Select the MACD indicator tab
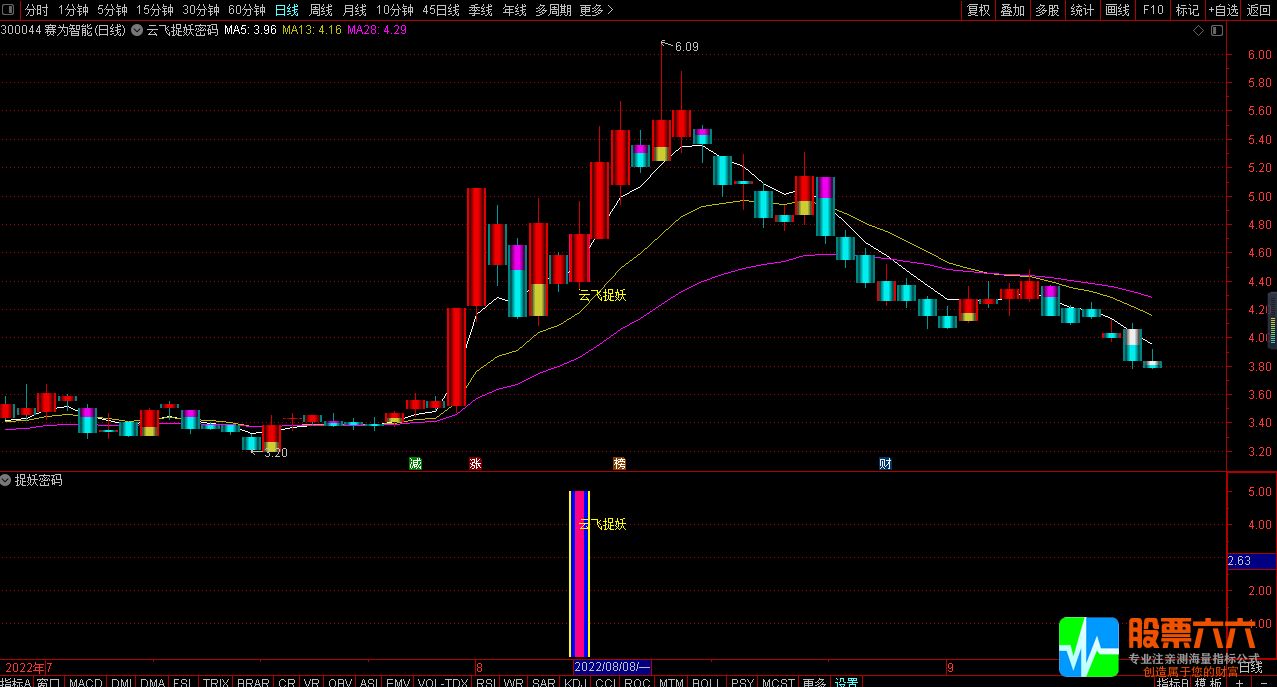Screen dimensions: 1277x687 86,682
